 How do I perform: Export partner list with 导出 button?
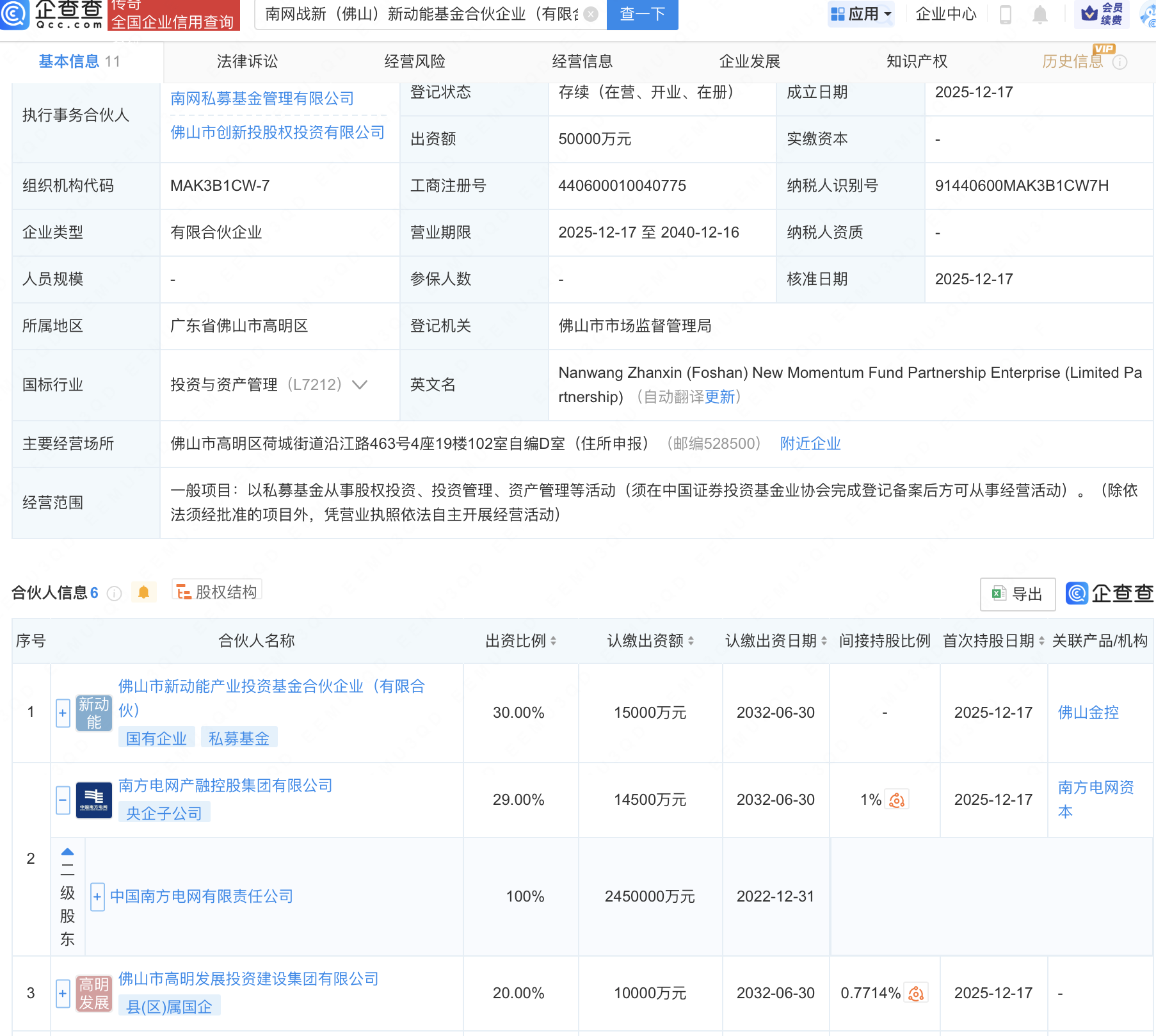click(x=1018, y=594)
